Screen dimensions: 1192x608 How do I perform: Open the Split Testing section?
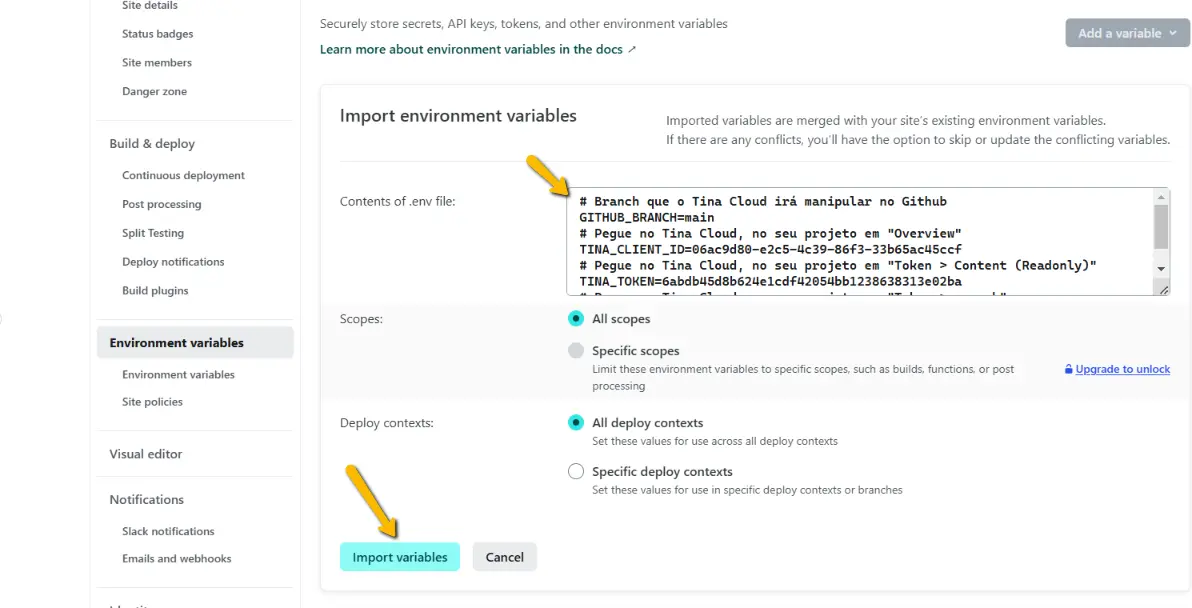click(x=153, y=232)
